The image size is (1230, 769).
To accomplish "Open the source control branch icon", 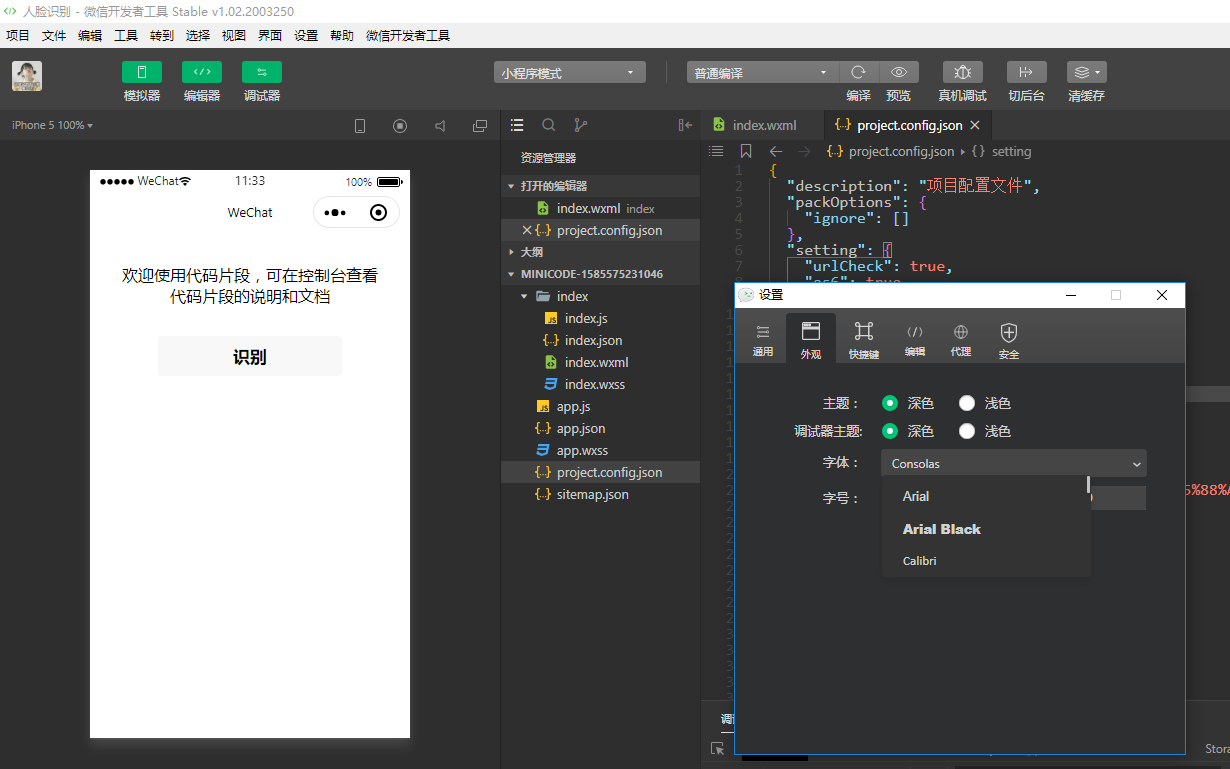I will [581, 125].
